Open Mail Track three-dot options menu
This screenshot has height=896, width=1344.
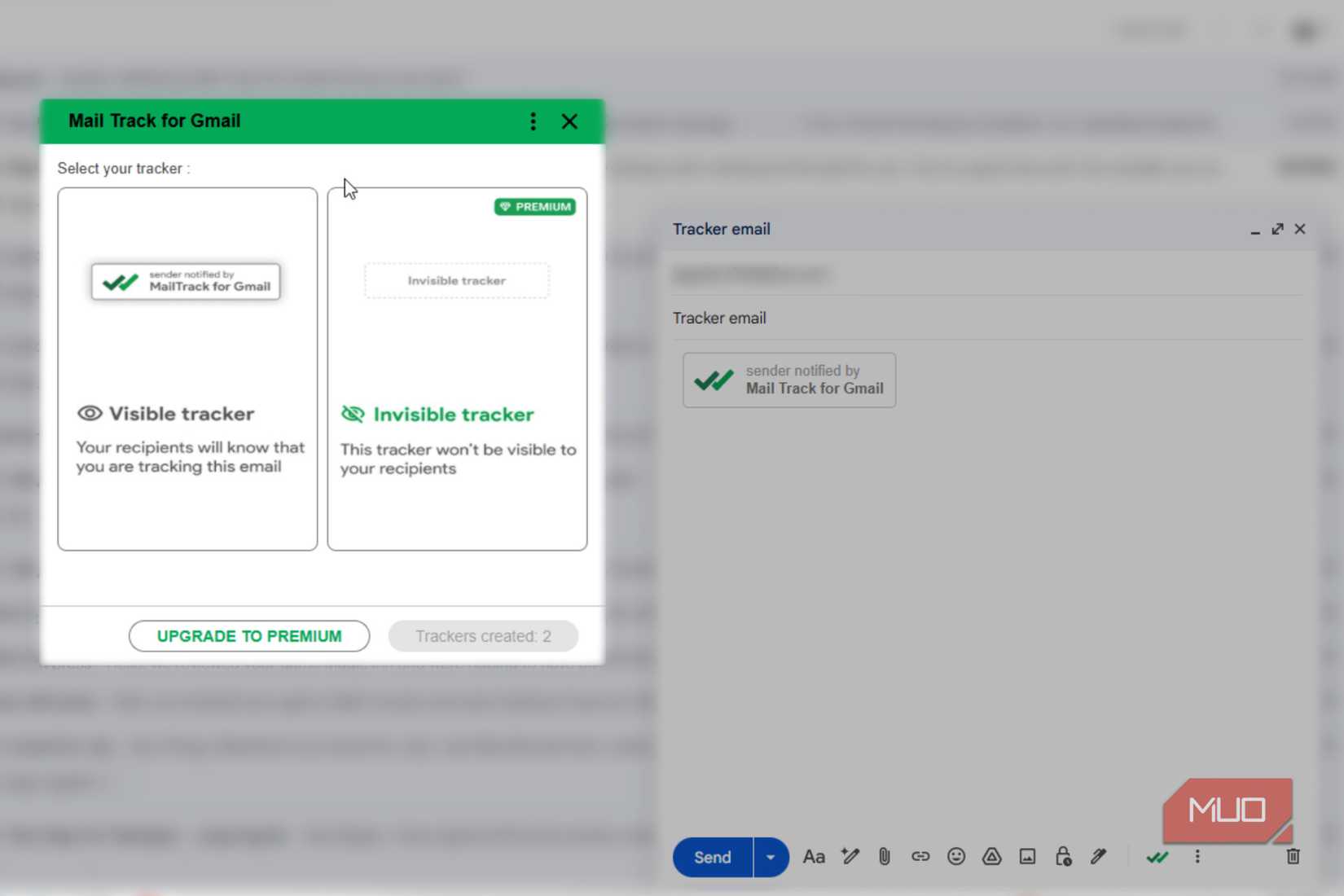pos(533,121)
